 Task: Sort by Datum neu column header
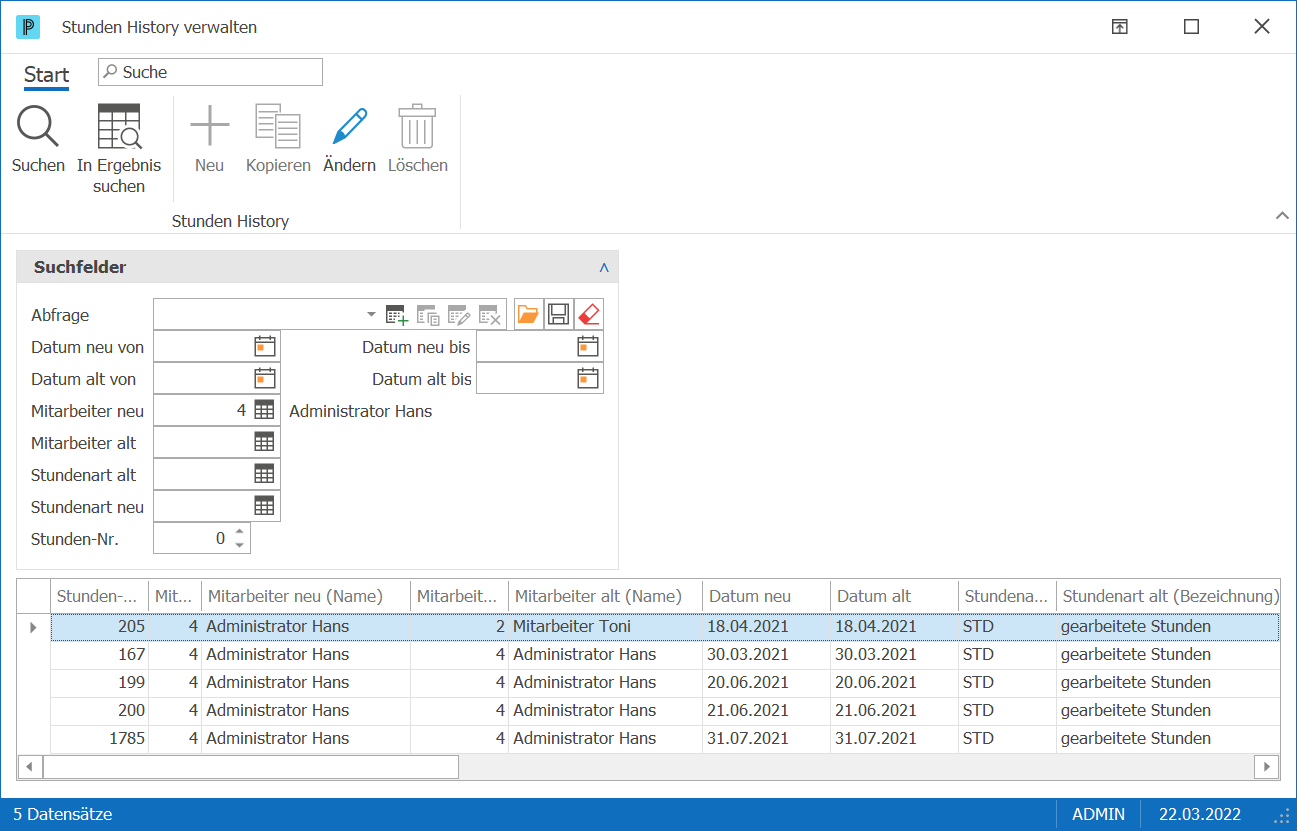coord(767,596)
